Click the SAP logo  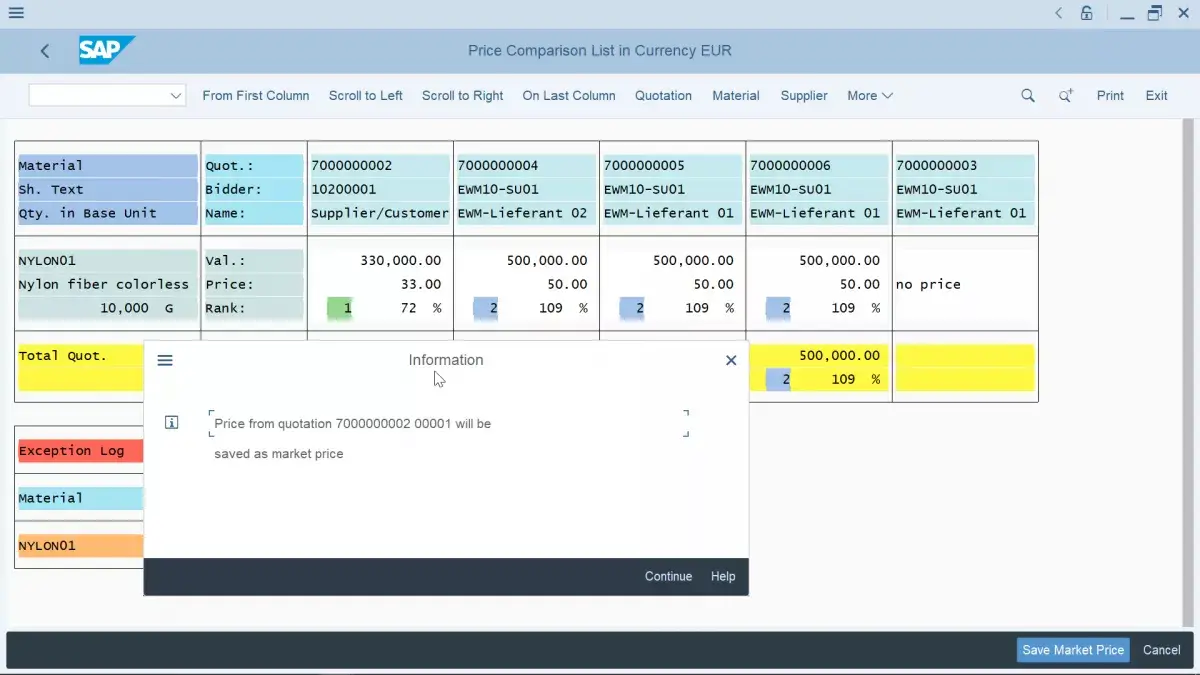106,50
